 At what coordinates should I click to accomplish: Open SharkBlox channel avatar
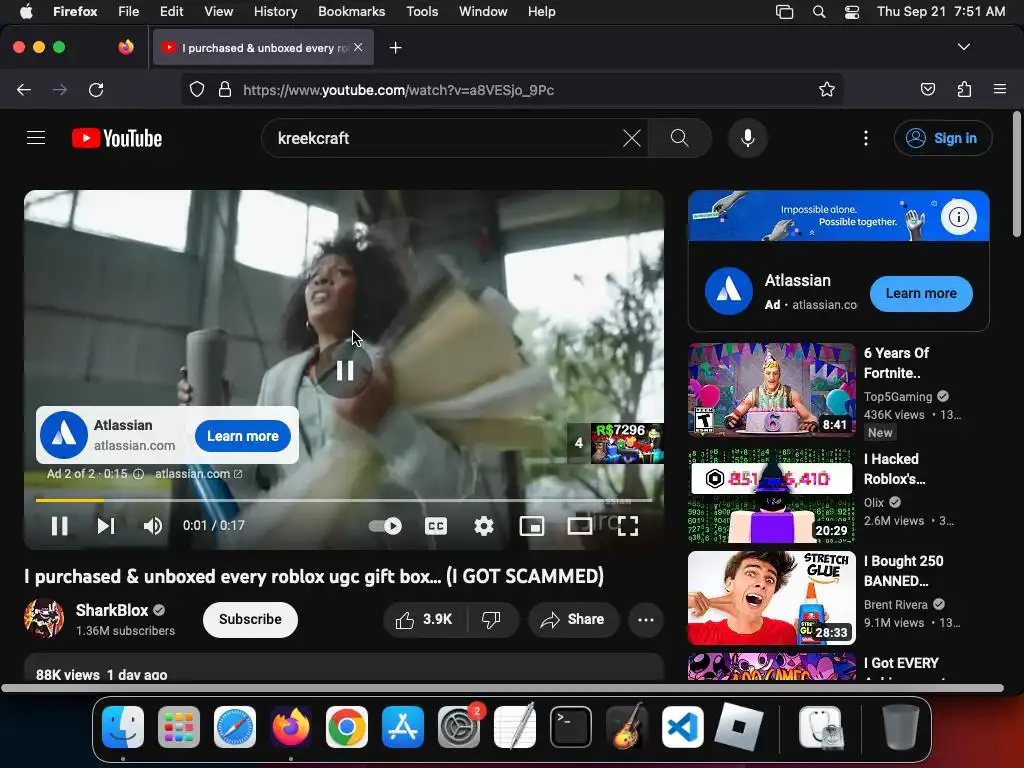pos(44,618)
